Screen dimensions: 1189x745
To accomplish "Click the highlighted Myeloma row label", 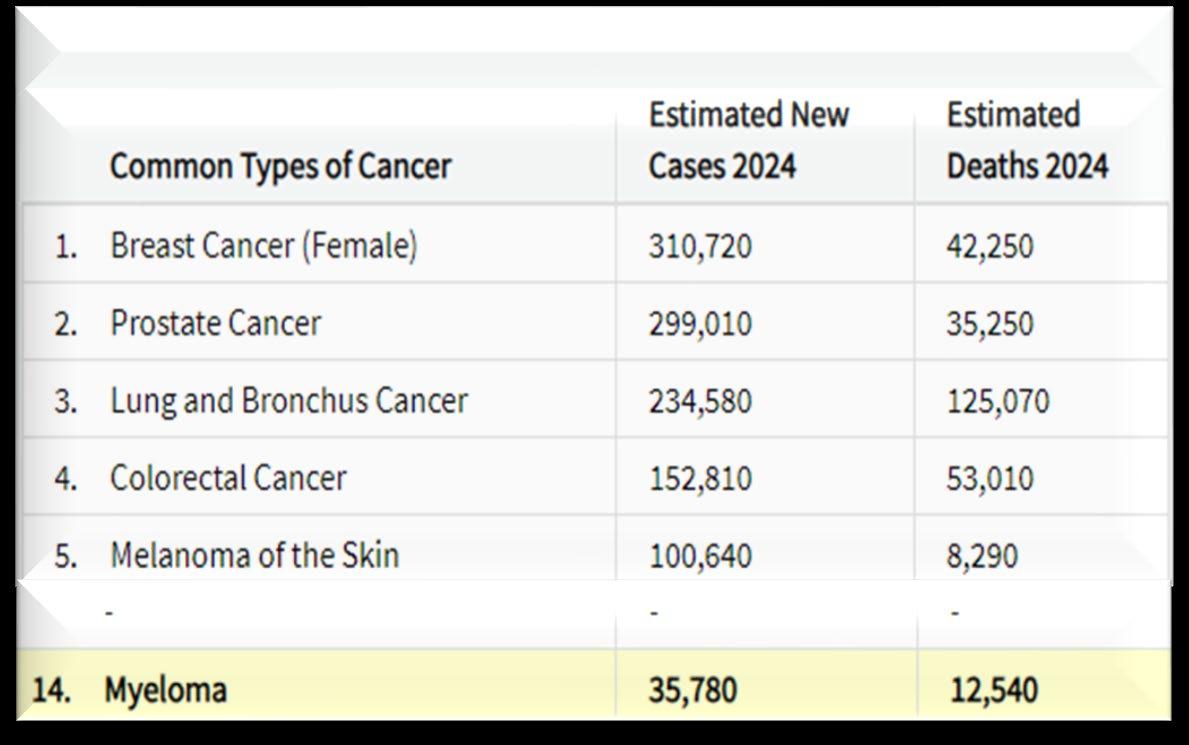I will tap(165, 689).
